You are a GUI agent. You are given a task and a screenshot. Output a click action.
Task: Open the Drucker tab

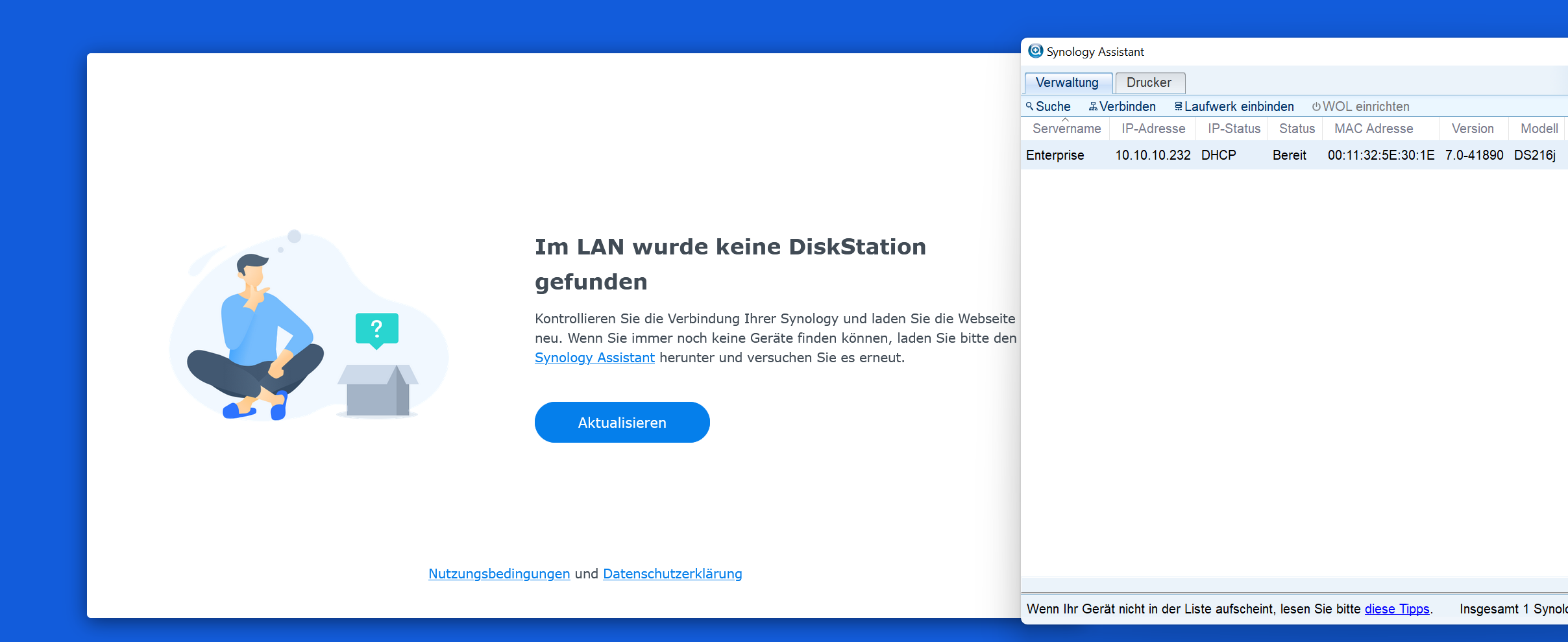point(1150,83)
